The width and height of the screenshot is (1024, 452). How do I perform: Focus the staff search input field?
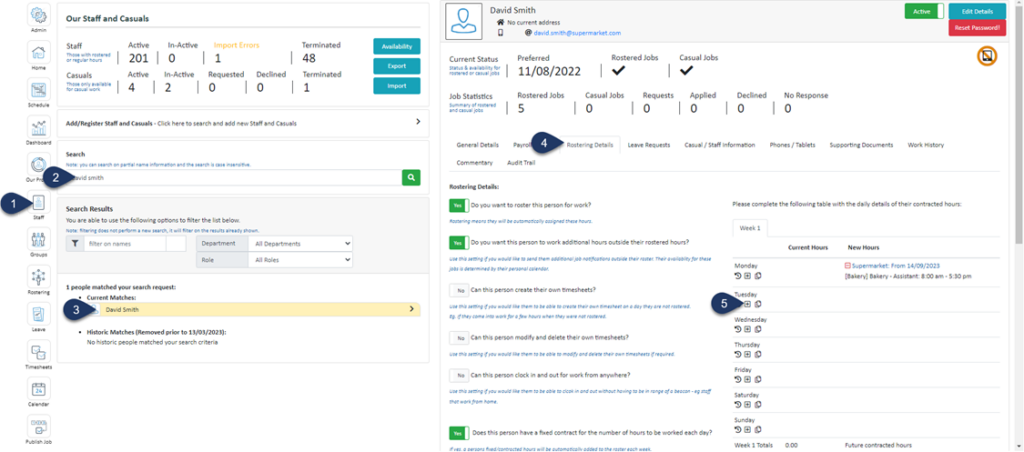[234, 177]
